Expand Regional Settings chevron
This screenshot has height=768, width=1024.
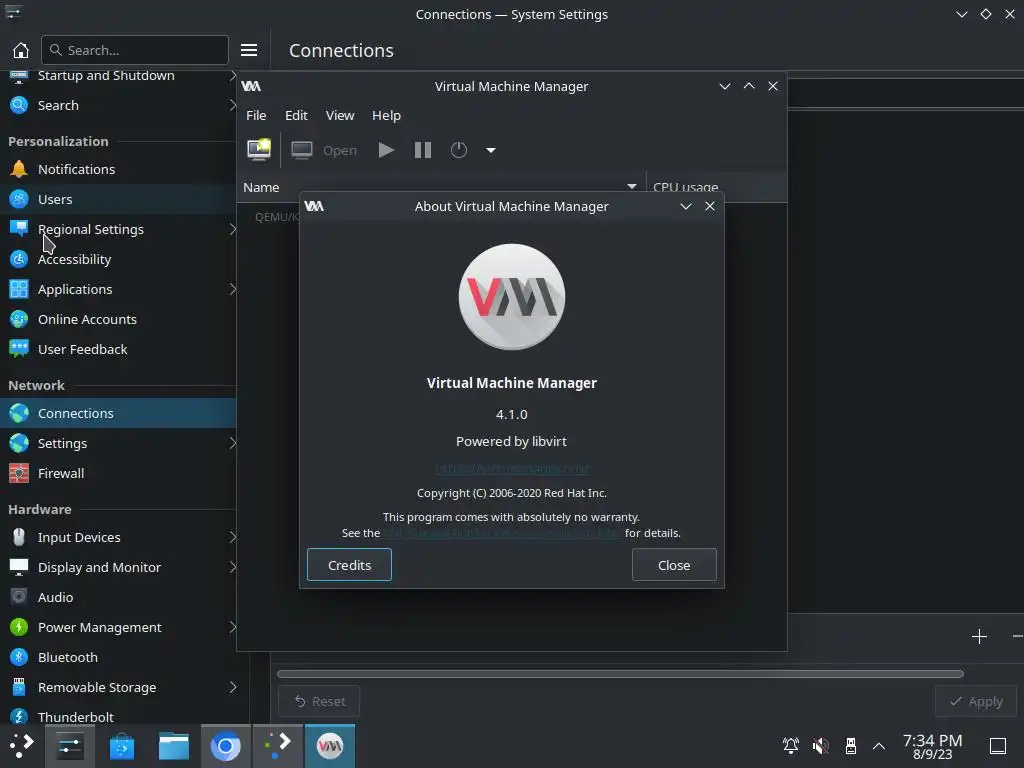tap(232, 229)
